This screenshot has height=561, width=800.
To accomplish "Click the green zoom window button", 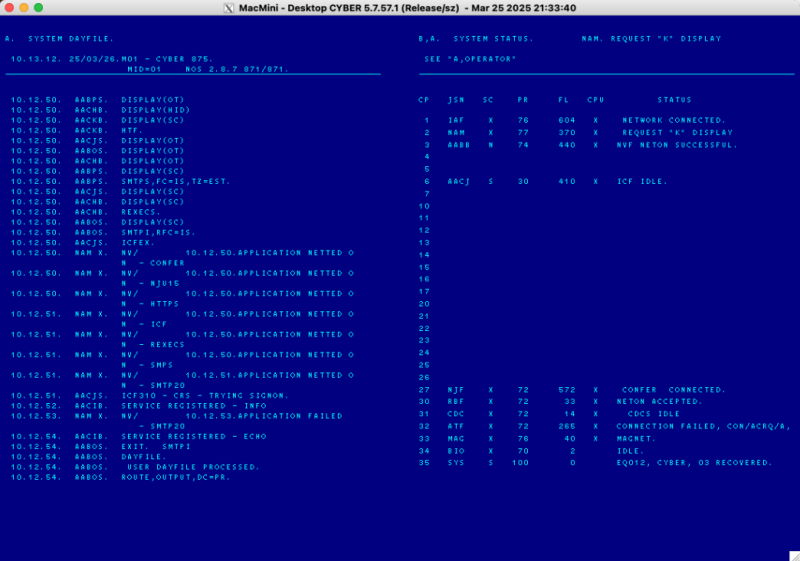I will (x=38, y=8).
